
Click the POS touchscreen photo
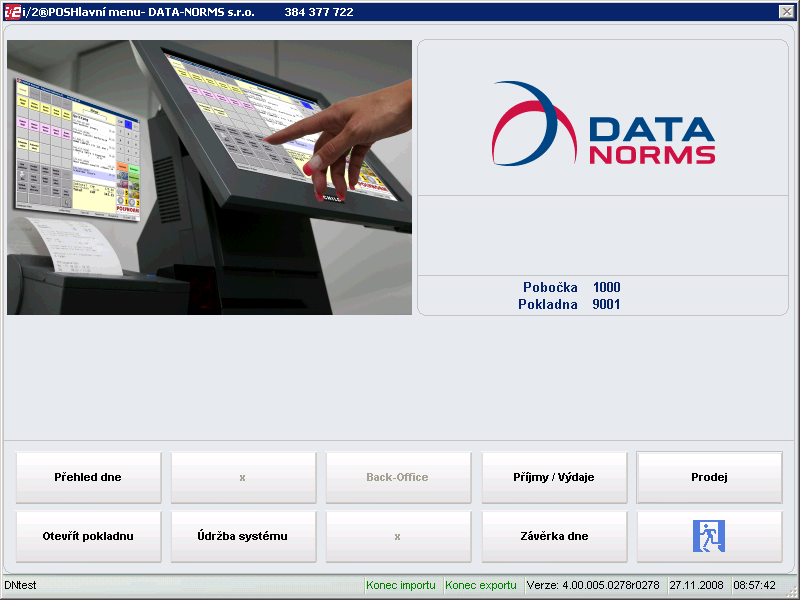209,178
